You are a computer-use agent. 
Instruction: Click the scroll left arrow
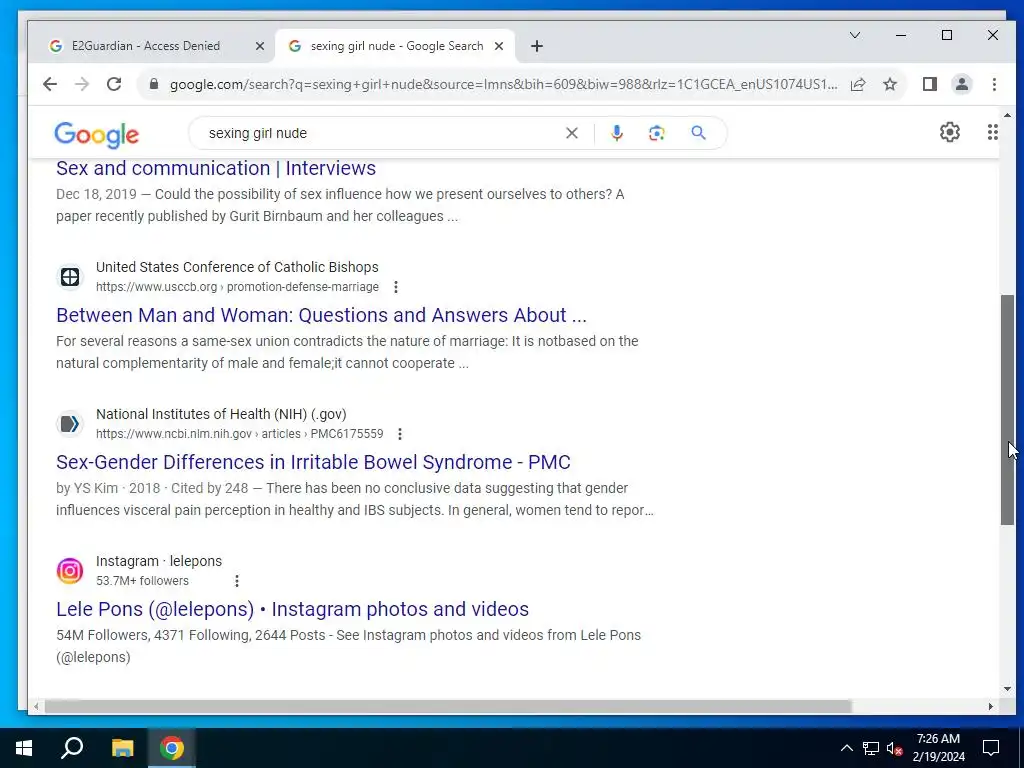[x=36, y=707]
